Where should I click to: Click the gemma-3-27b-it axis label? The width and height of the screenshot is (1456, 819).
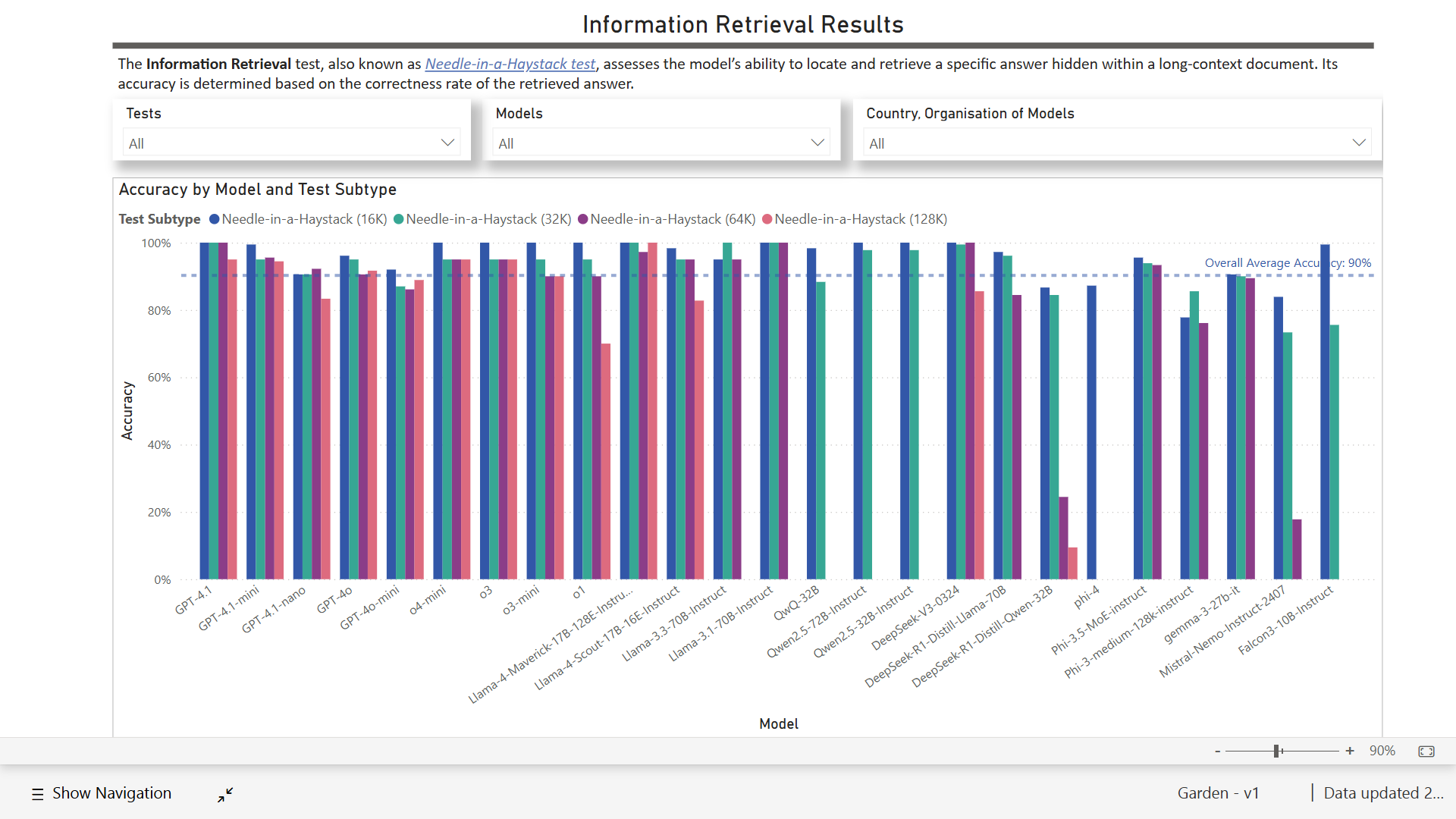pos(1202,614)
